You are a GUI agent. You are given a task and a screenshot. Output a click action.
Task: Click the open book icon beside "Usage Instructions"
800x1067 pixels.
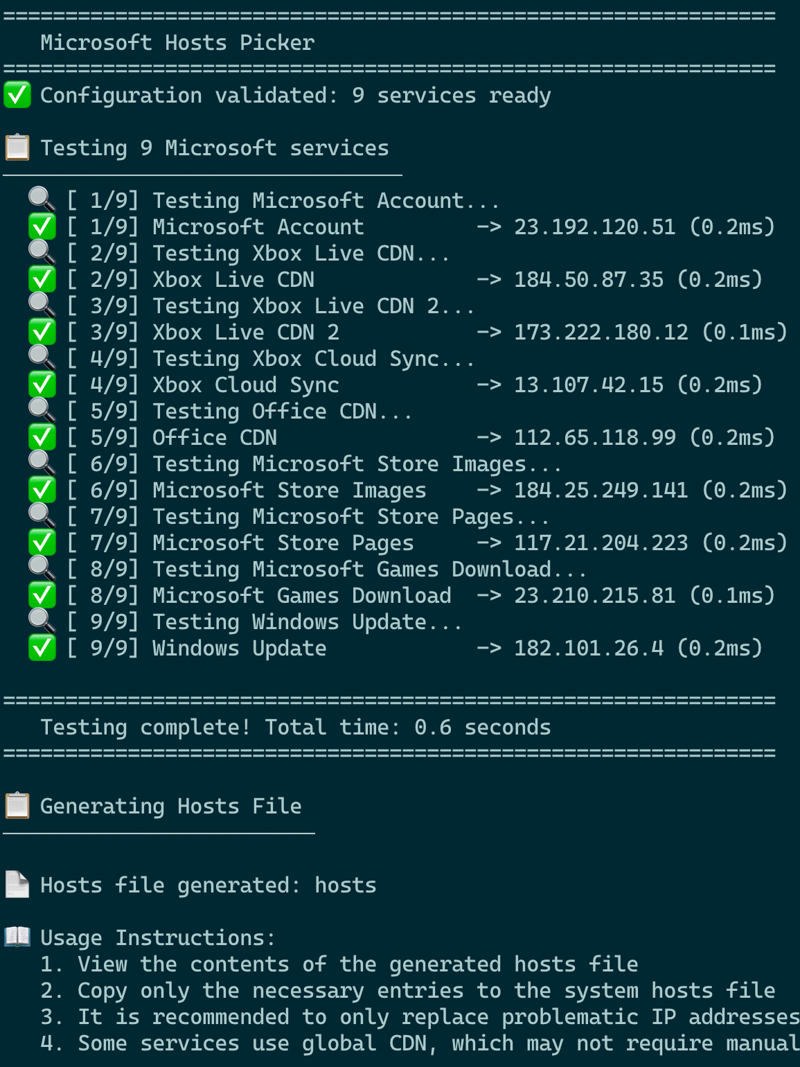pos(17,938)
